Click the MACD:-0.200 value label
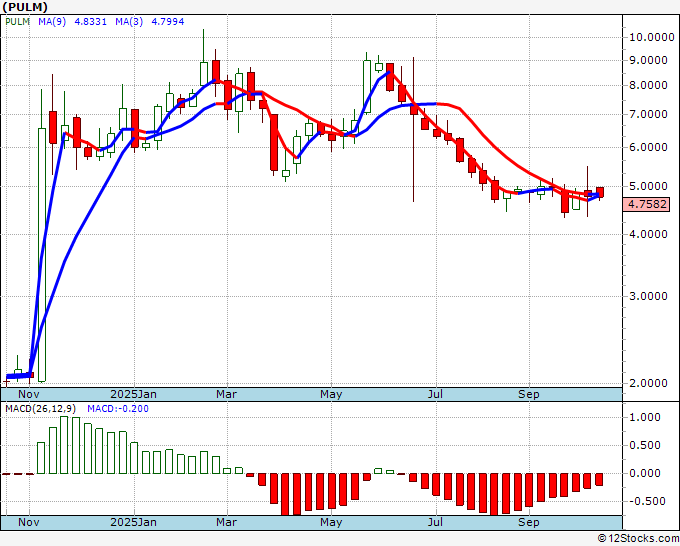 (x=118, y=409)
